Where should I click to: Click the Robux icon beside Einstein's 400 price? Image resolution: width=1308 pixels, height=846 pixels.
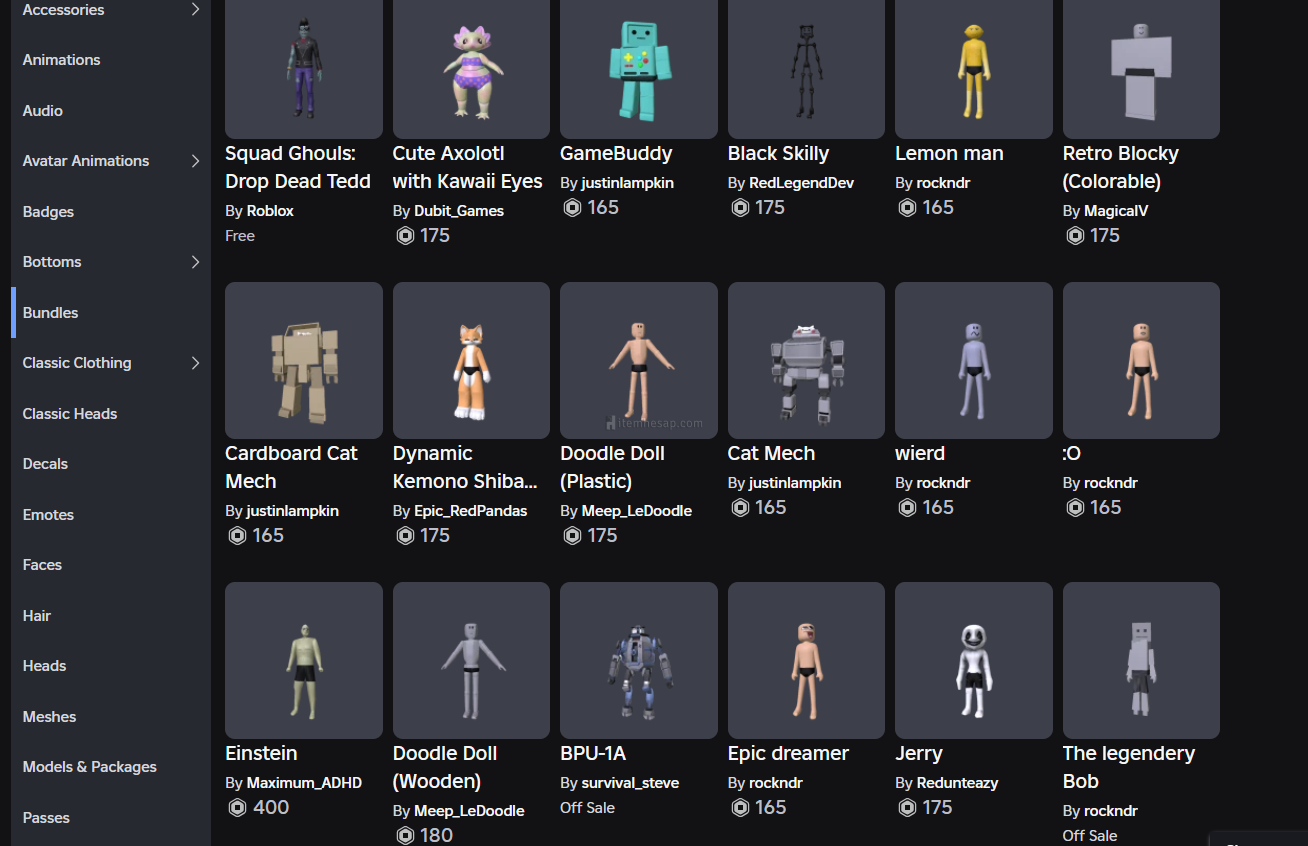pos(237,808)
